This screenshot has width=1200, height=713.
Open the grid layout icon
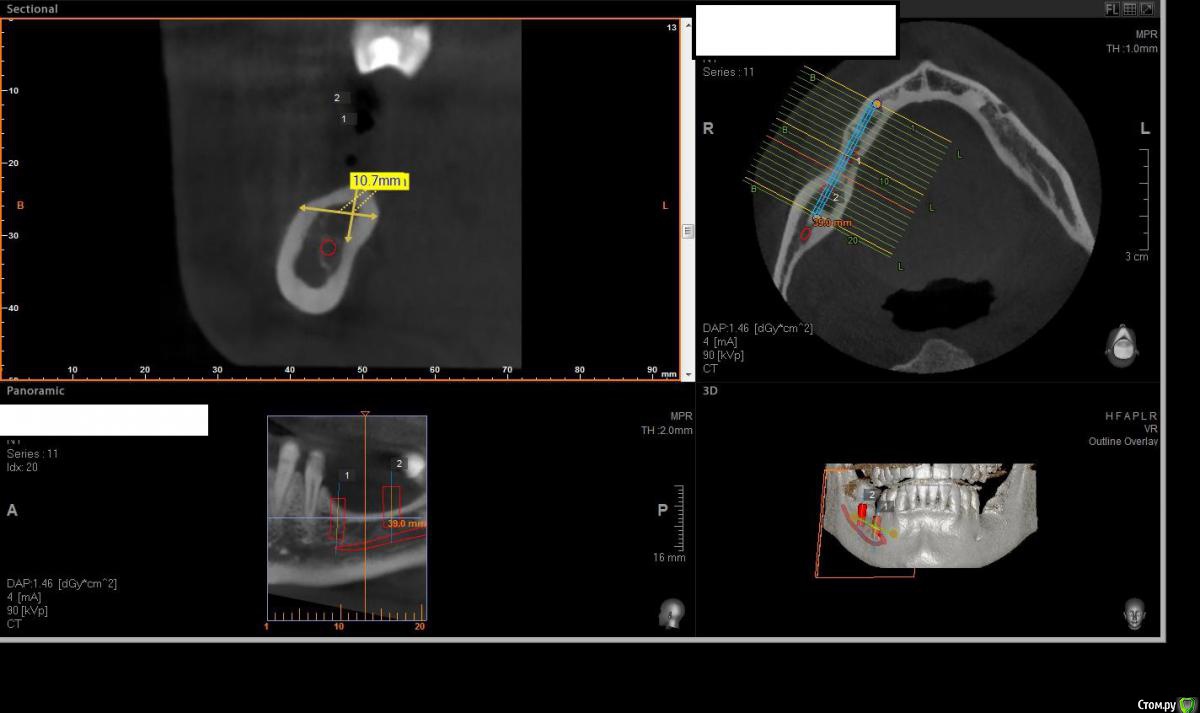click(1129, 9)
